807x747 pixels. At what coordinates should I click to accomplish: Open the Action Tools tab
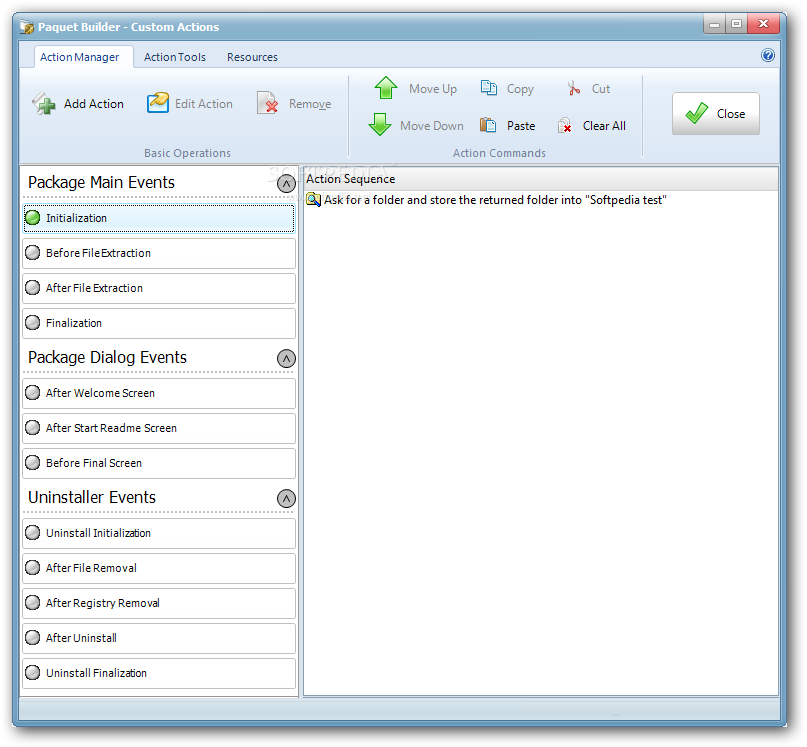click(x=174, y=57)
